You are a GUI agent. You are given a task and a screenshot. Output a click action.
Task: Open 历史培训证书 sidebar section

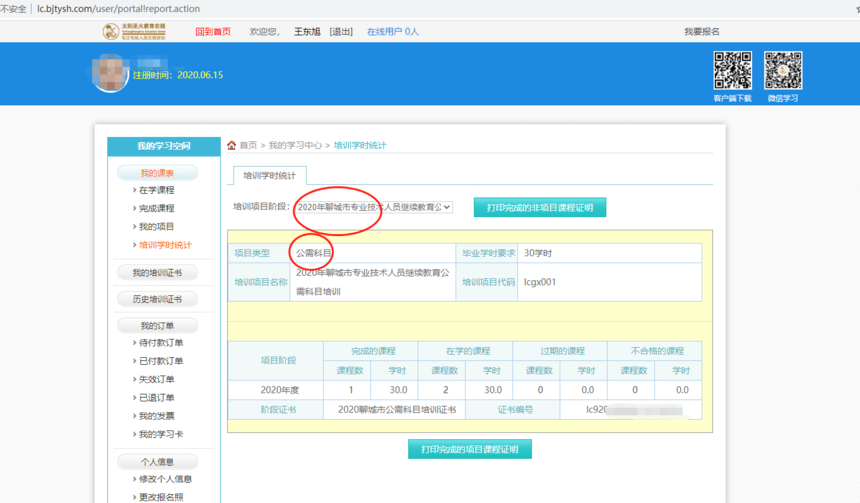[x=157, y=299]
